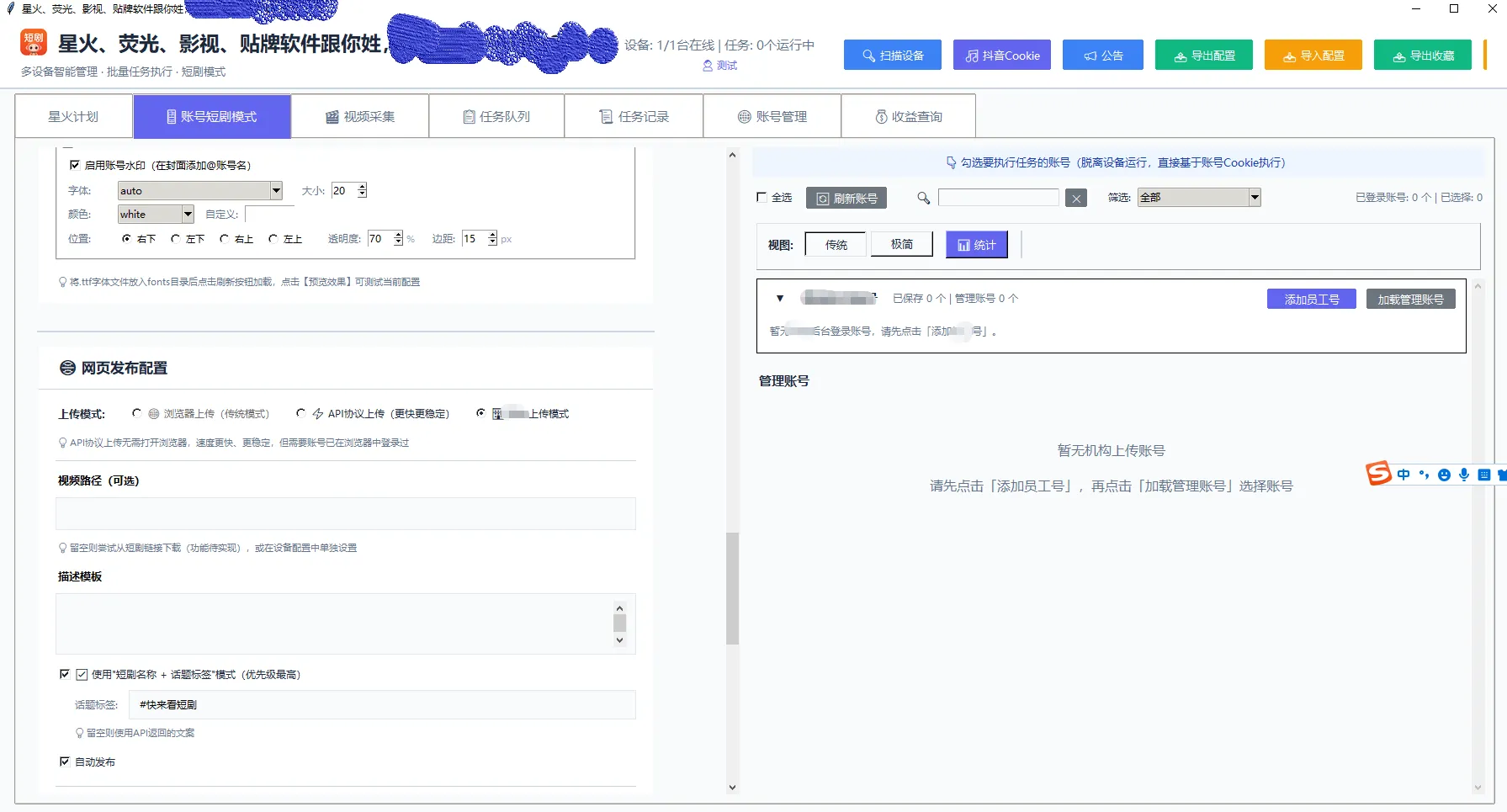Screen dimensions: 1507x812
Task: Open the 收益查询 tab
Action: pyautogui.click(x=909, y=116)
